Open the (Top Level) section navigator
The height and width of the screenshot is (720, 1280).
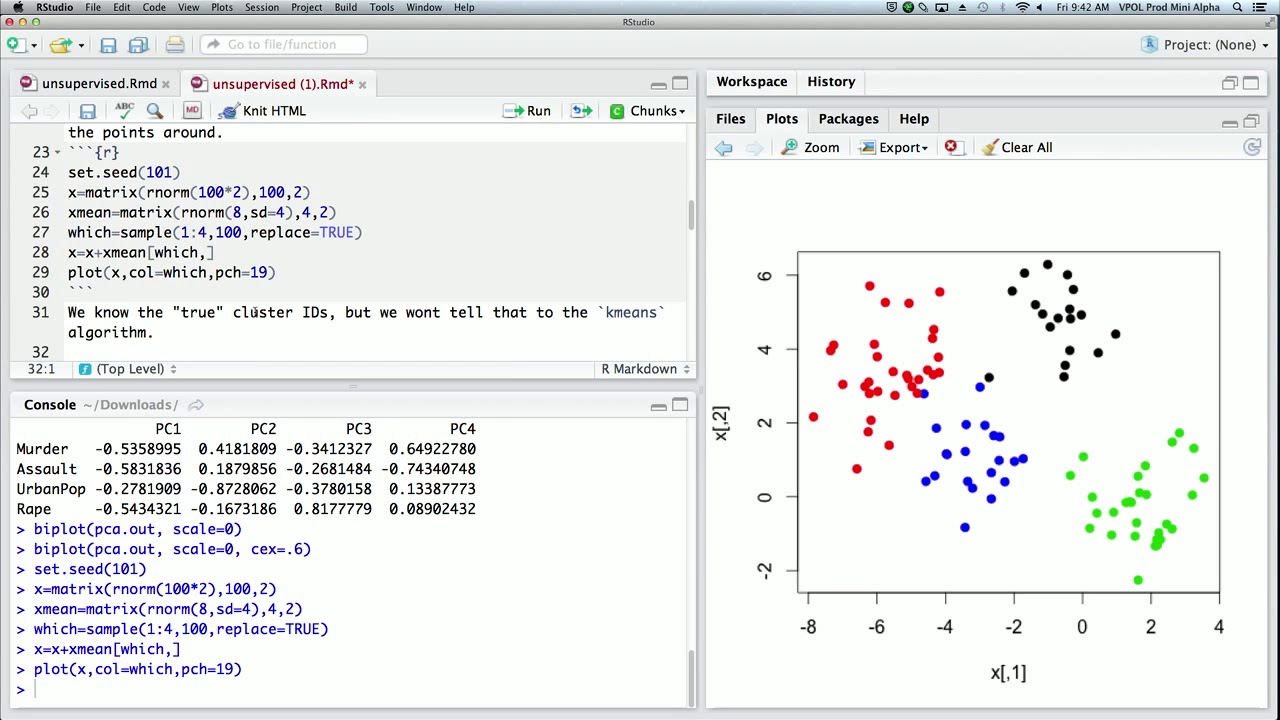(x=127, y=369)
